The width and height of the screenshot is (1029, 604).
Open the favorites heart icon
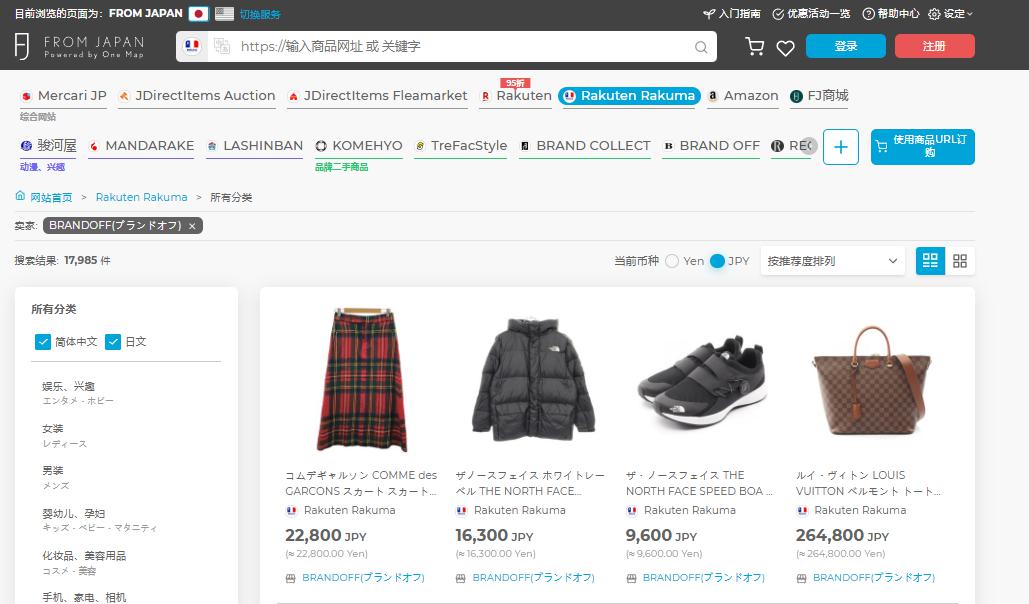point(785,47)
